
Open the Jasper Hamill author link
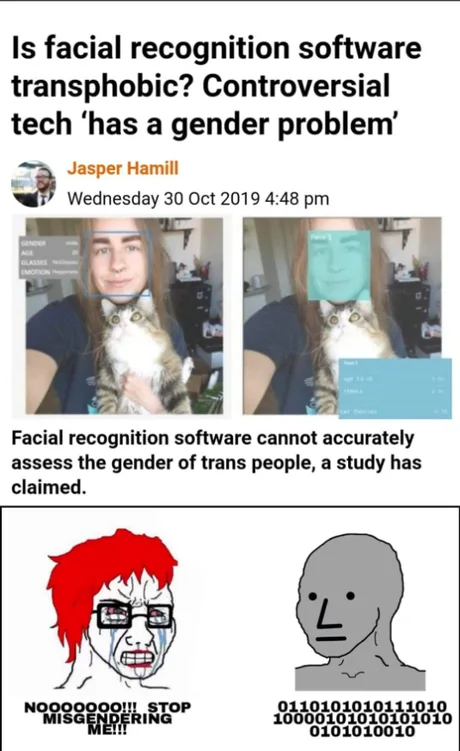pyautogui.click(x=123, y=169)
